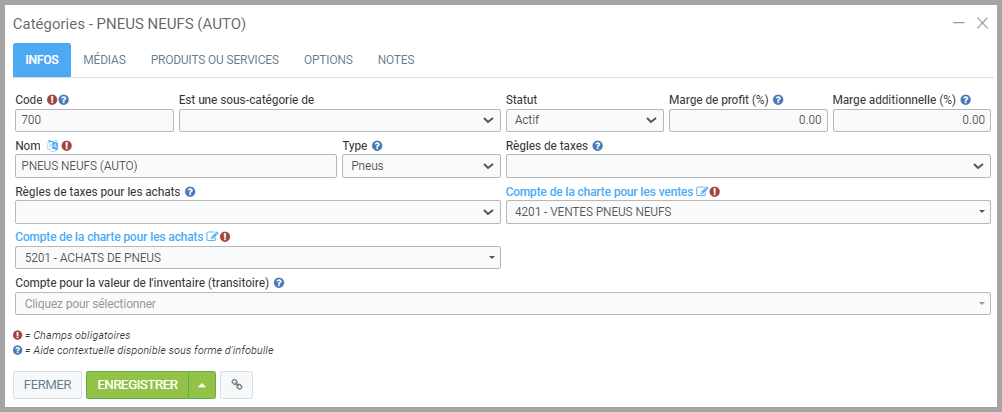This screenshot has height=412, width=1002.
Task: Open the Statut dropdown
Action: click(584, 120)
